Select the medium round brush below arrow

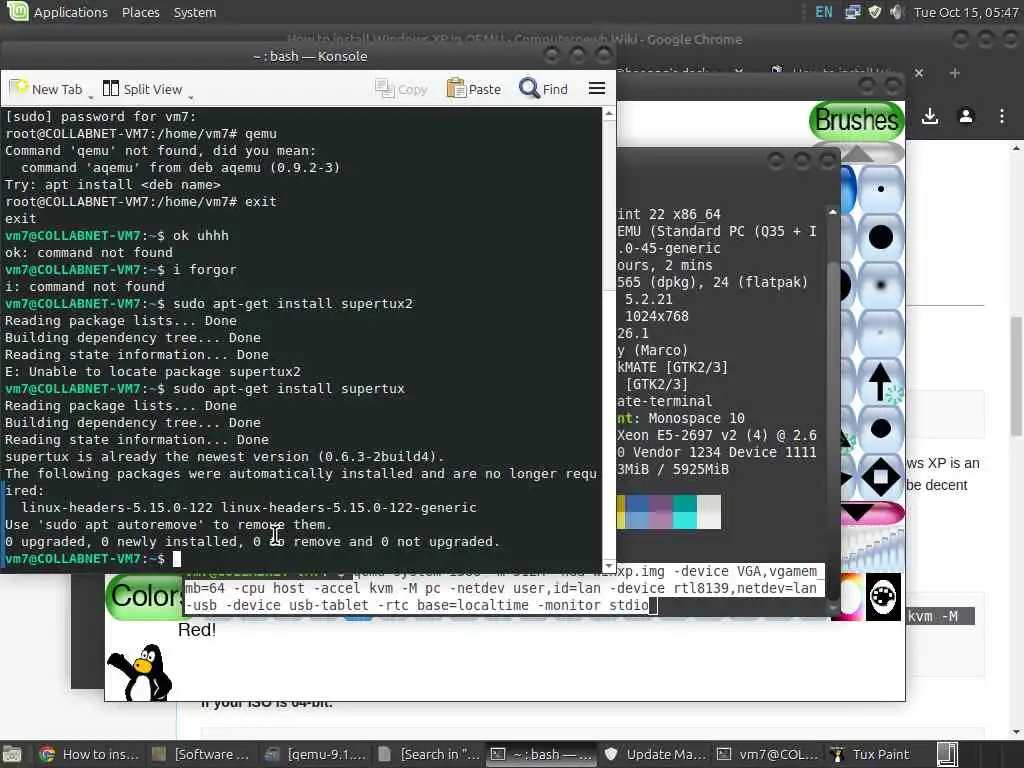pyautogui.click(x=880, y=429)
